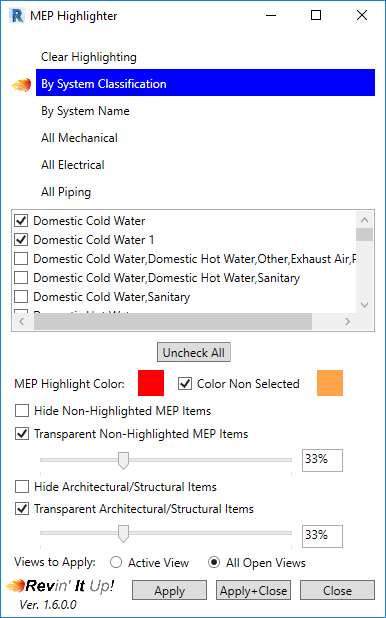Toggle Color Non Selected checkbox

tap(185, 383)
